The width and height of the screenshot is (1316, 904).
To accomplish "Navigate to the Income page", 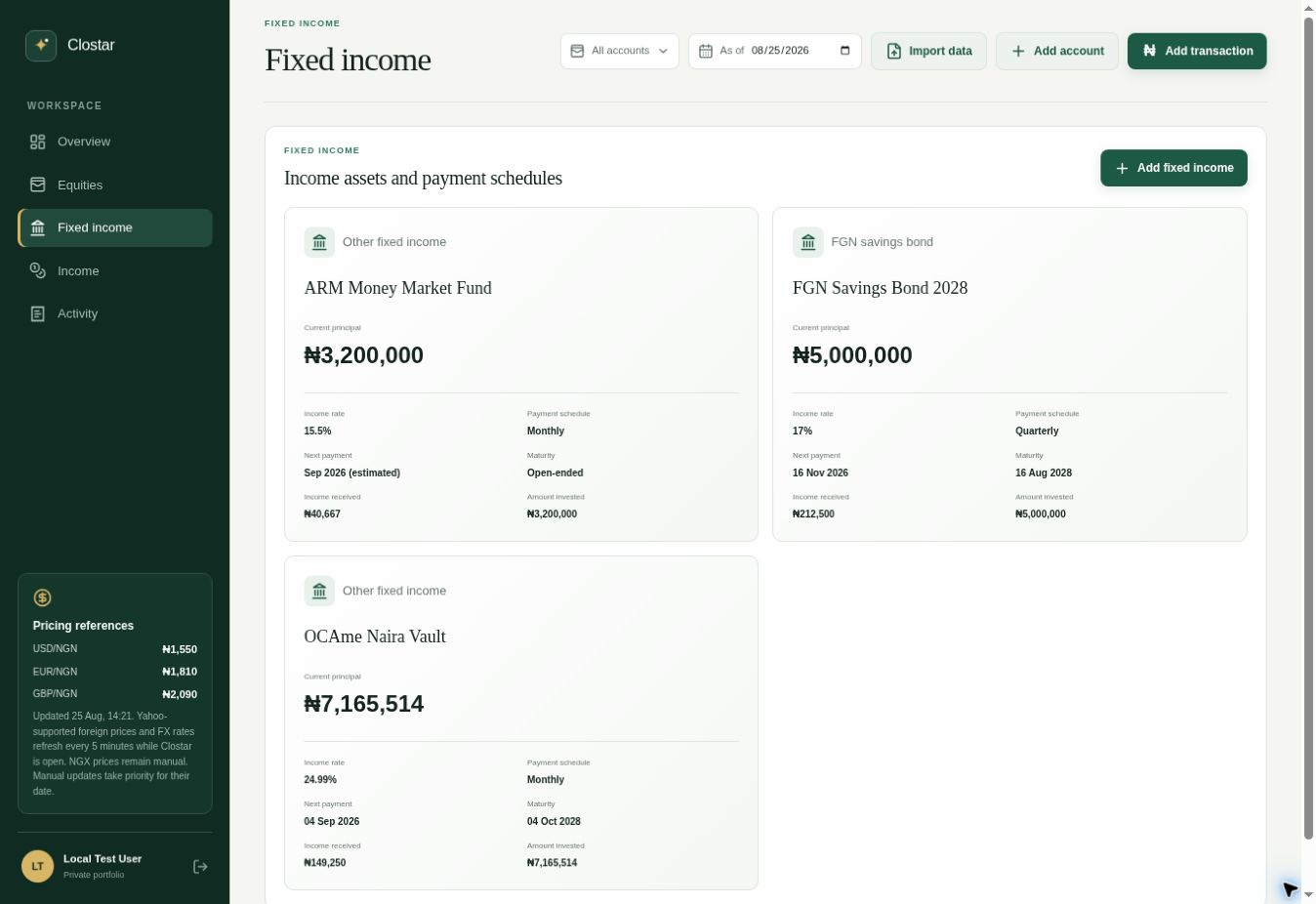I will 115,270.
